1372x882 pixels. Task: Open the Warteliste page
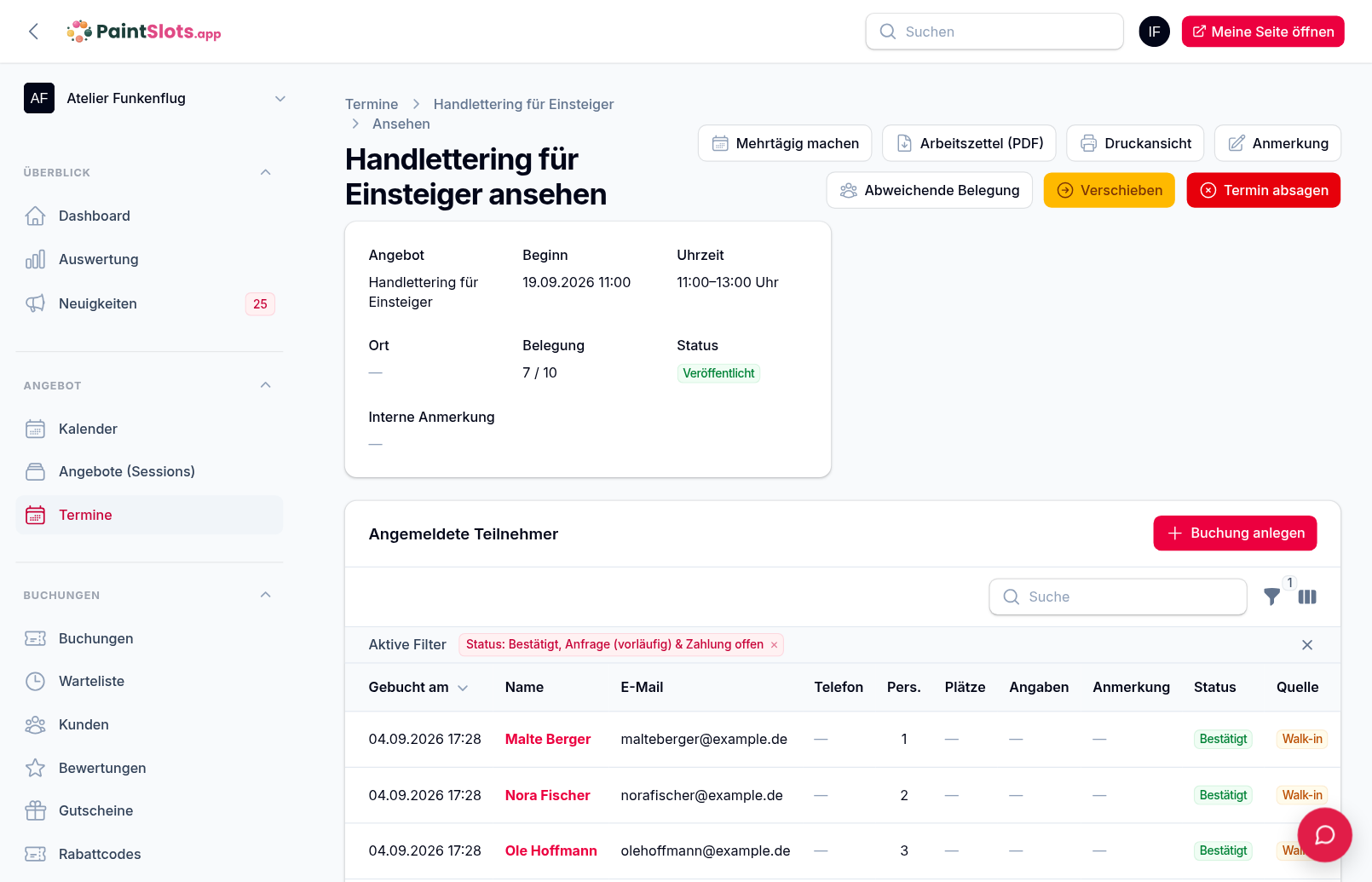[149, 681]
